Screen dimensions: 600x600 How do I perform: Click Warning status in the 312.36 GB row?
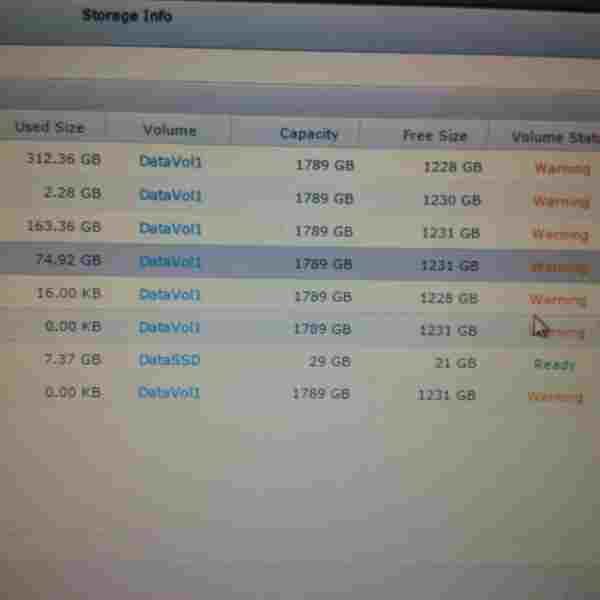click(x=561, y=168)
